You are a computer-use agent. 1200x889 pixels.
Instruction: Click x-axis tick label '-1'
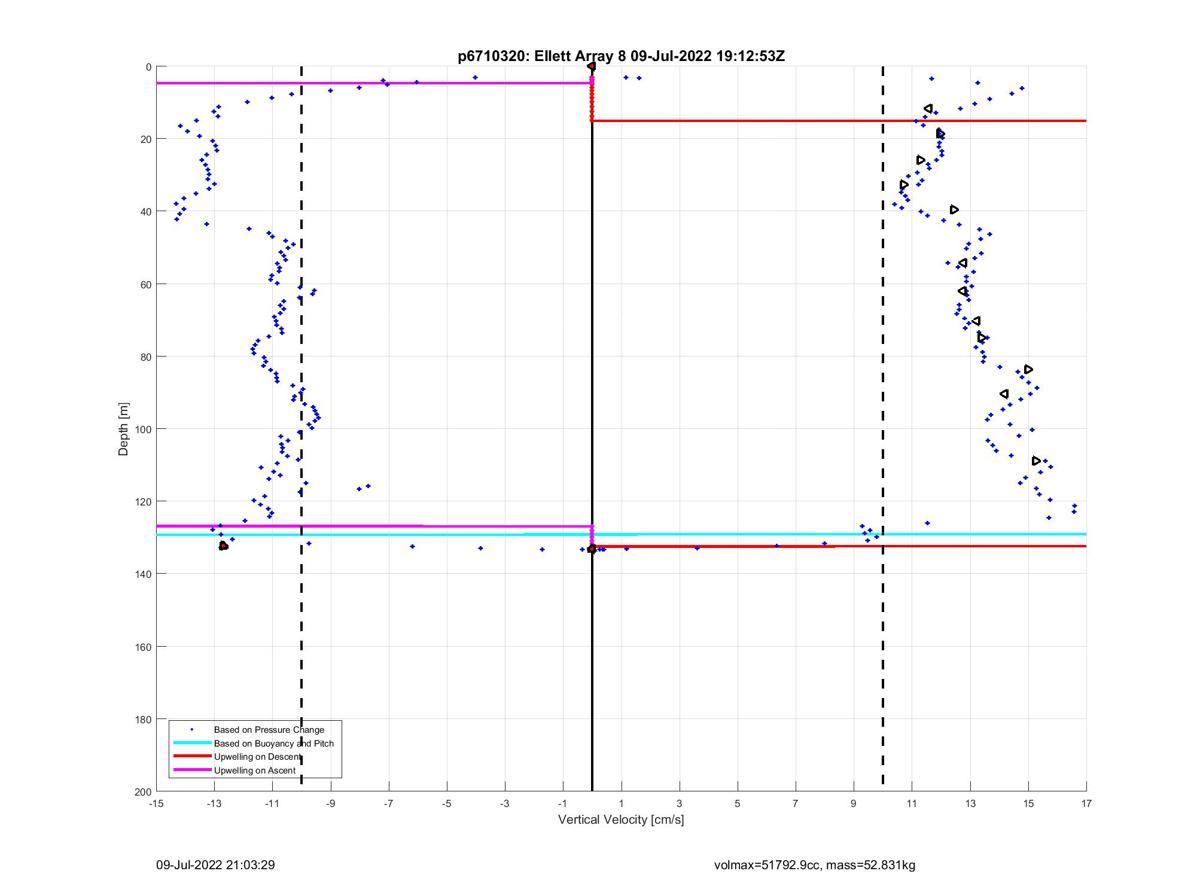[x=562, y=803]
